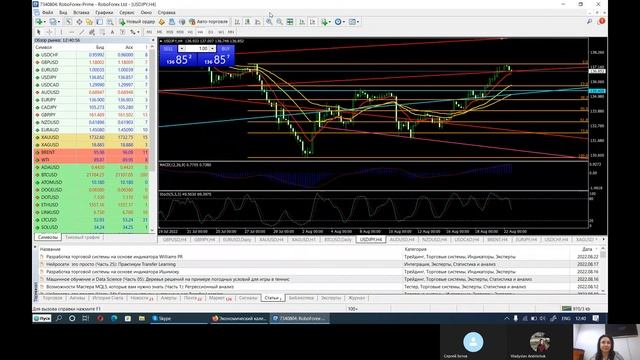
Task: Increase volume arrow in one-click panel
Action: coord(213,49)
